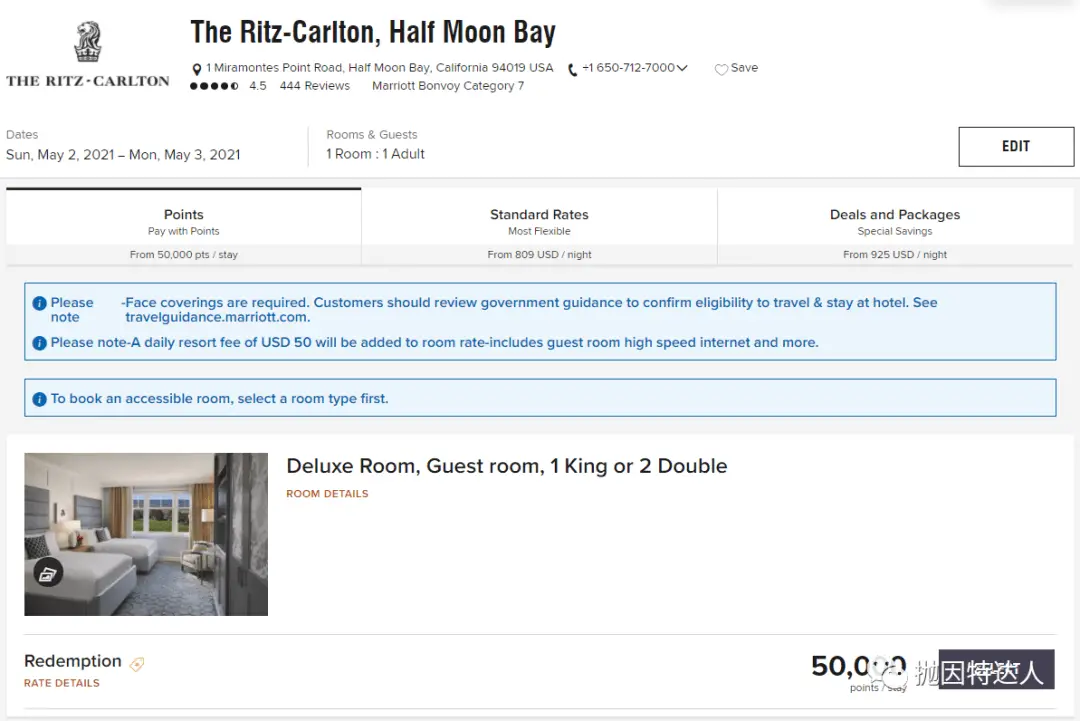Viewport: 1080px width, 721px height.
Task: Click the info icon beside resort fee note
Action: pos(40,343)
